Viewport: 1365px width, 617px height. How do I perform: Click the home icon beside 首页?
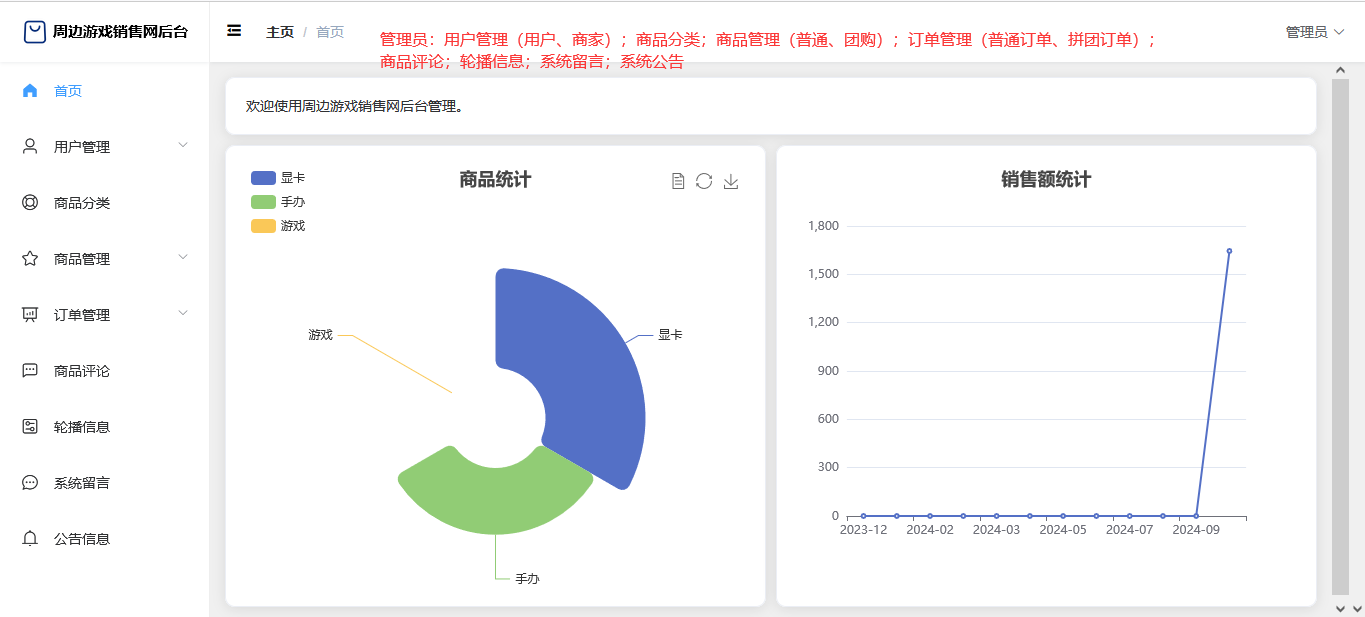[30, 91]
